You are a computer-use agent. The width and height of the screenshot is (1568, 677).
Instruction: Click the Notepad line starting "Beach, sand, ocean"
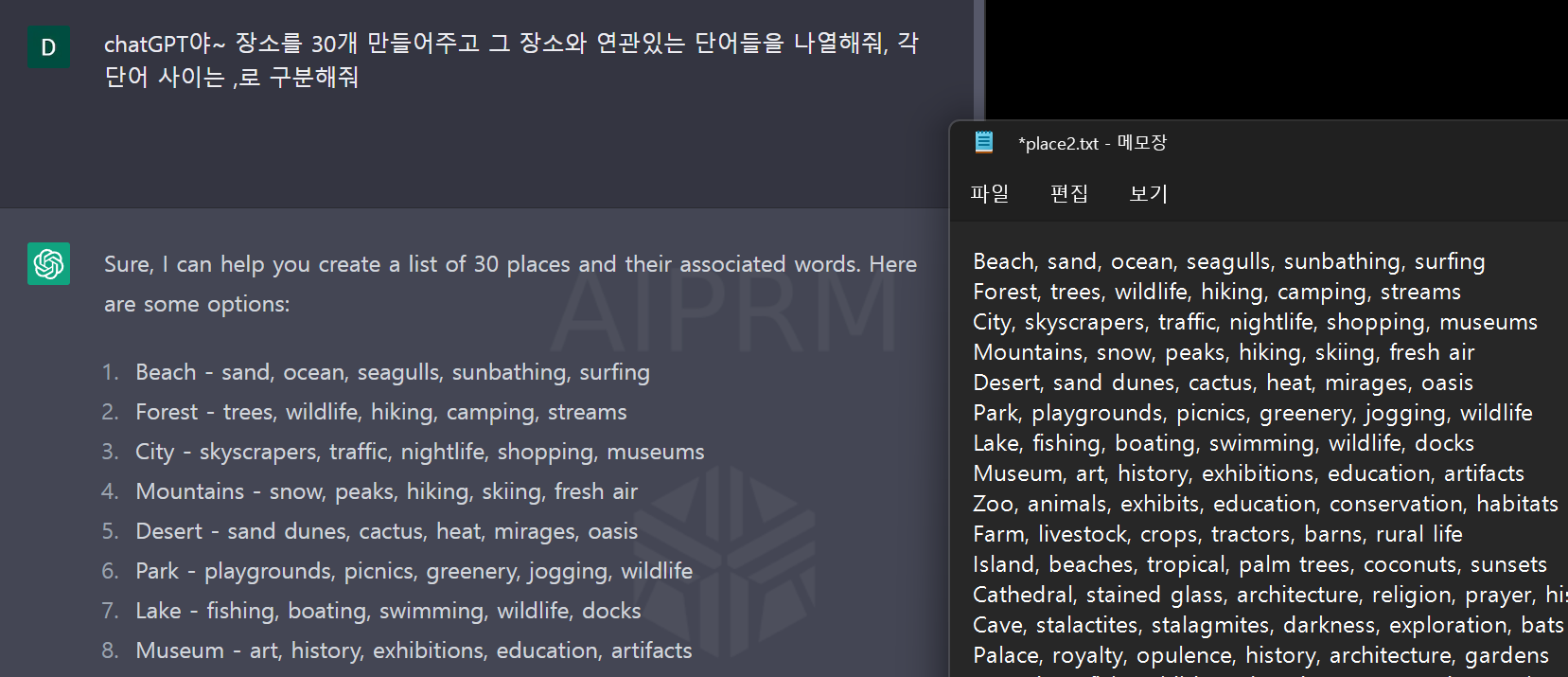(x=1229, y=261)
